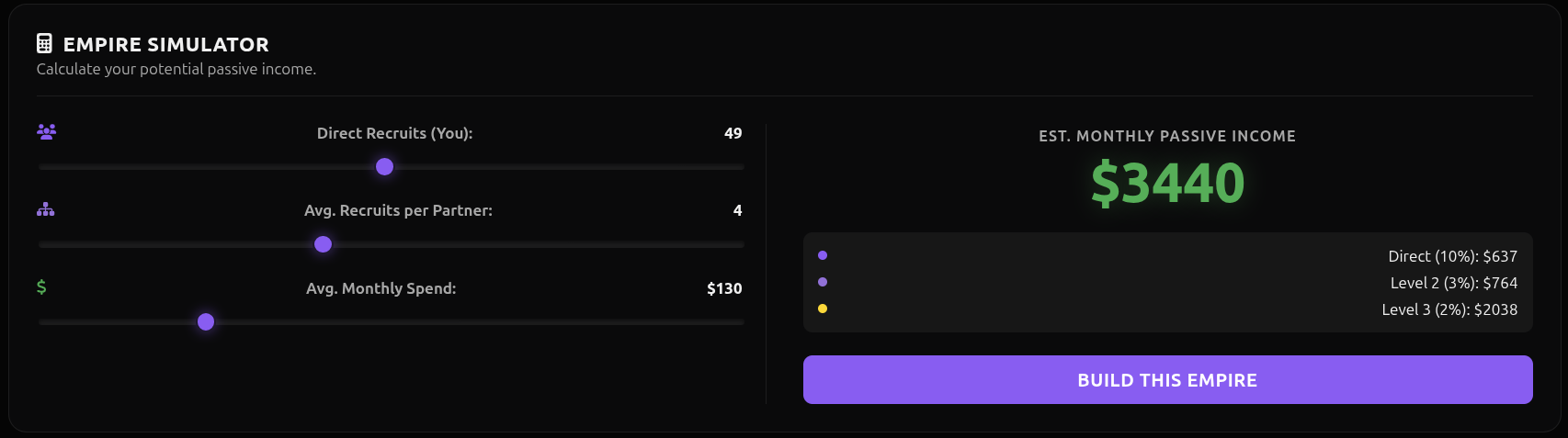The image size is (1568, 438).
Task: Click the yellow dot beside Level 3 (2%)
Action: (x=823, y=309)
